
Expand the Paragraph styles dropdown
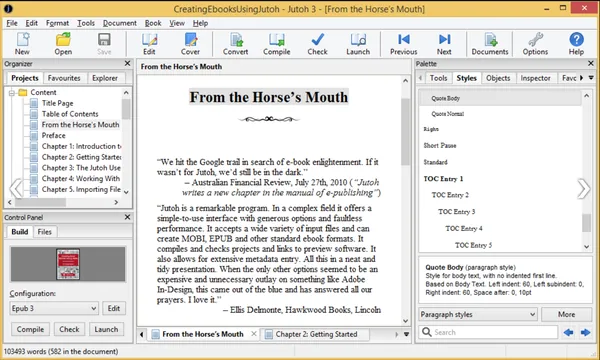point(478,314)
